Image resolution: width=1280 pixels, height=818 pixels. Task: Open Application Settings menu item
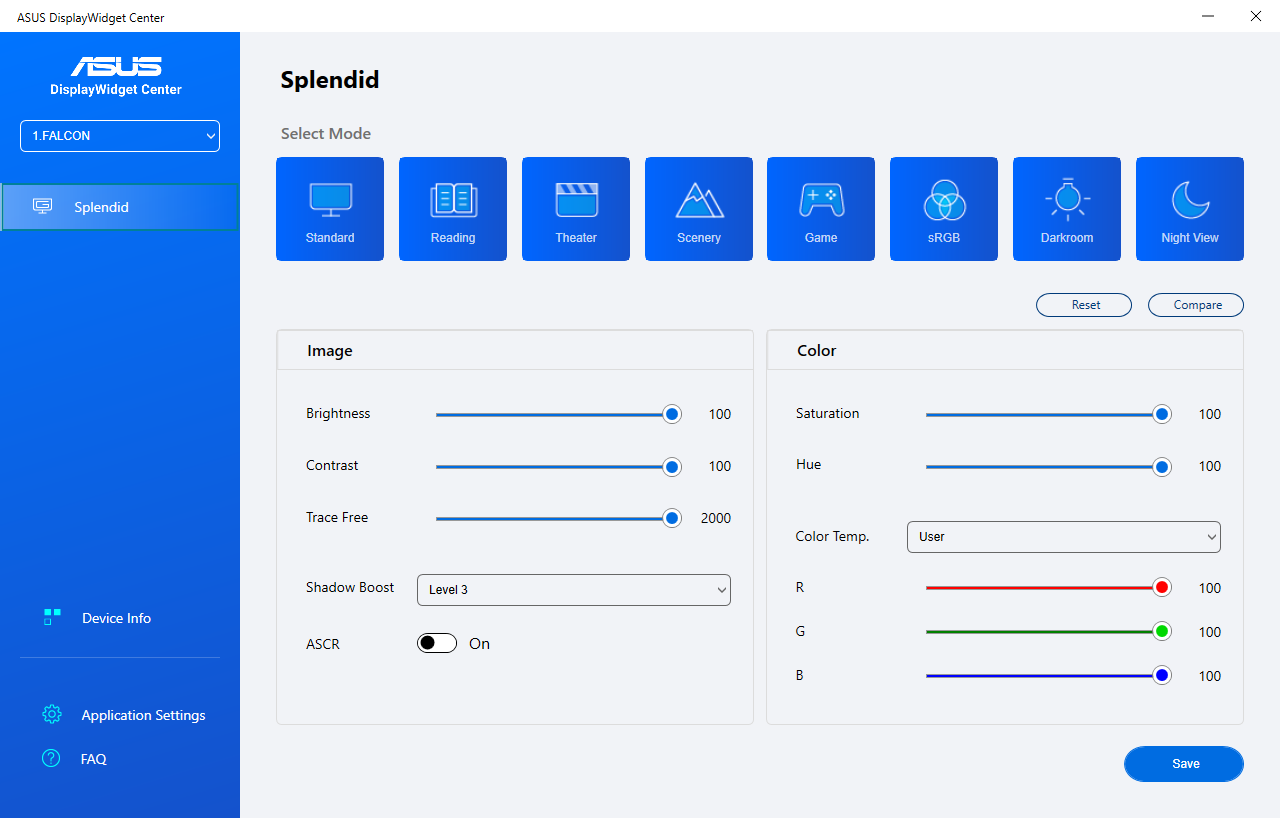[143, 715]
